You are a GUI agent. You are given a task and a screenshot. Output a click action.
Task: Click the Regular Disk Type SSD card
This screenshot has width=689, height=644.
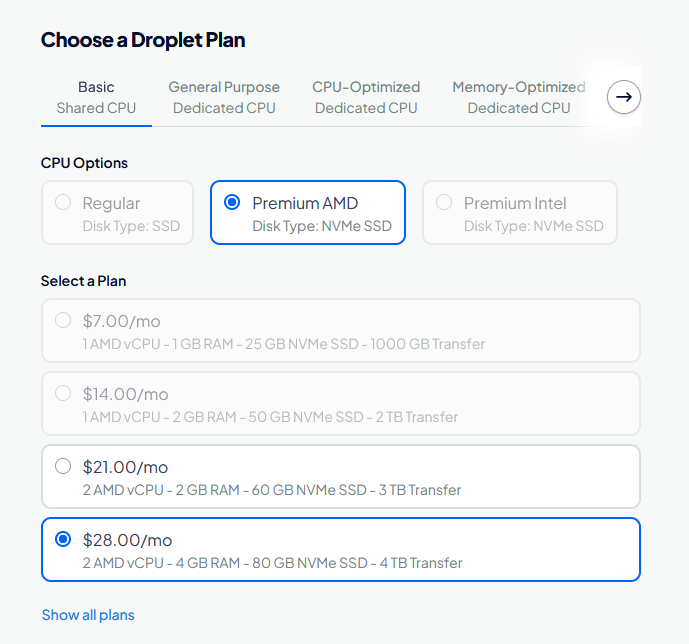pos(117,213)
